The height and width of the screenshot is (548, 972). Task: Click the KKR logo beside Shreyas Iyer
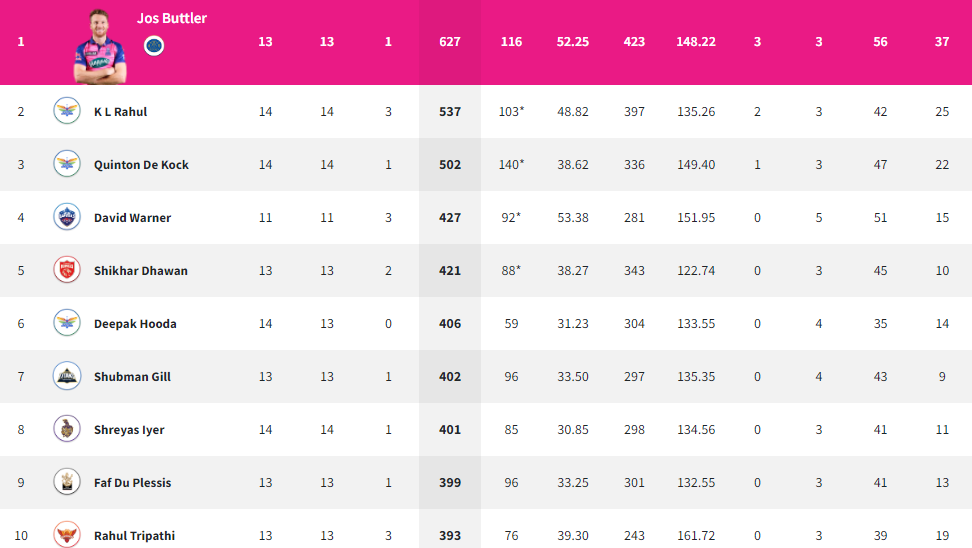(x=67, y=429)
